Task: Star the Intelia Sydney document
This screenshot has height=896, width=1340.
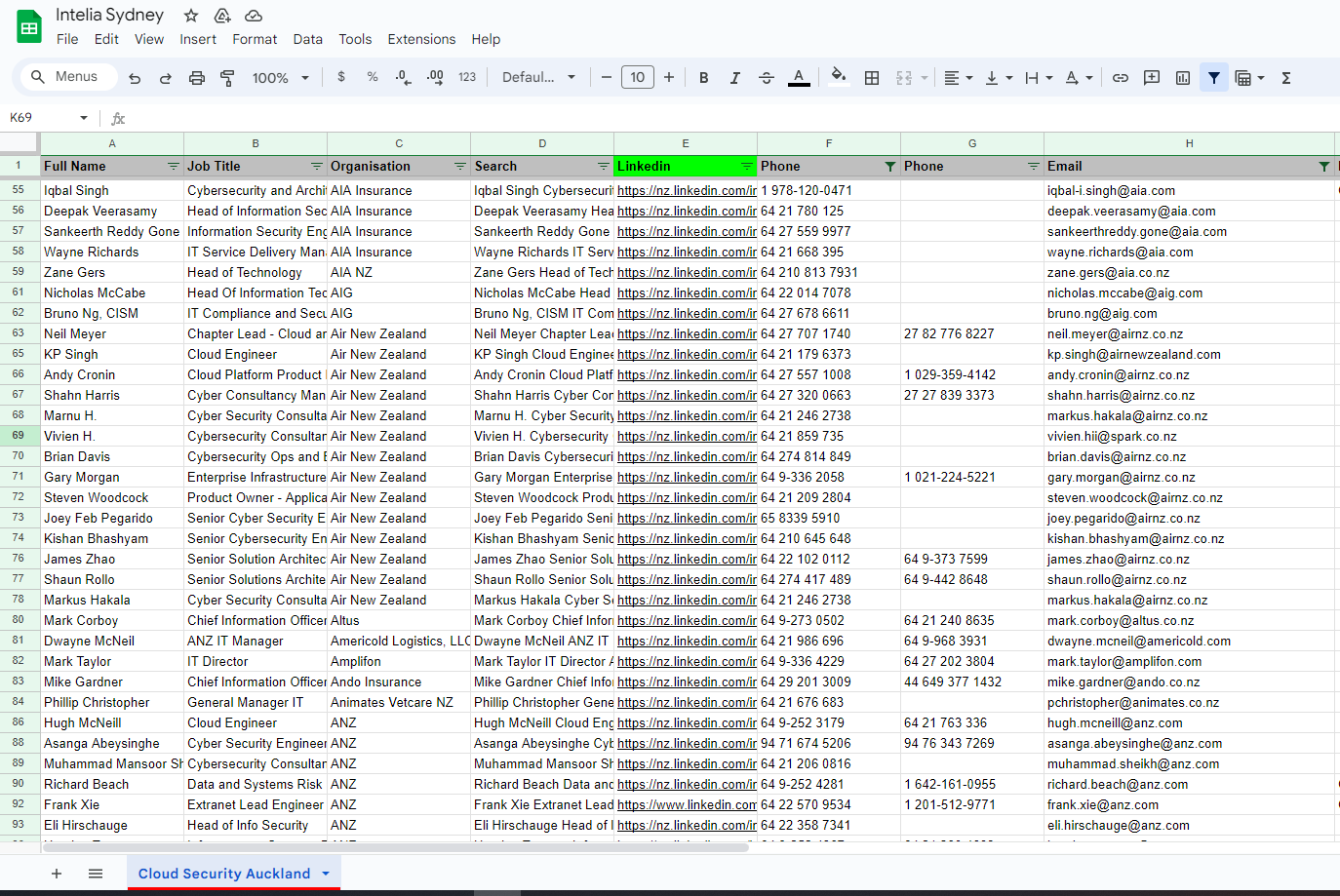Action: point(191,16)
